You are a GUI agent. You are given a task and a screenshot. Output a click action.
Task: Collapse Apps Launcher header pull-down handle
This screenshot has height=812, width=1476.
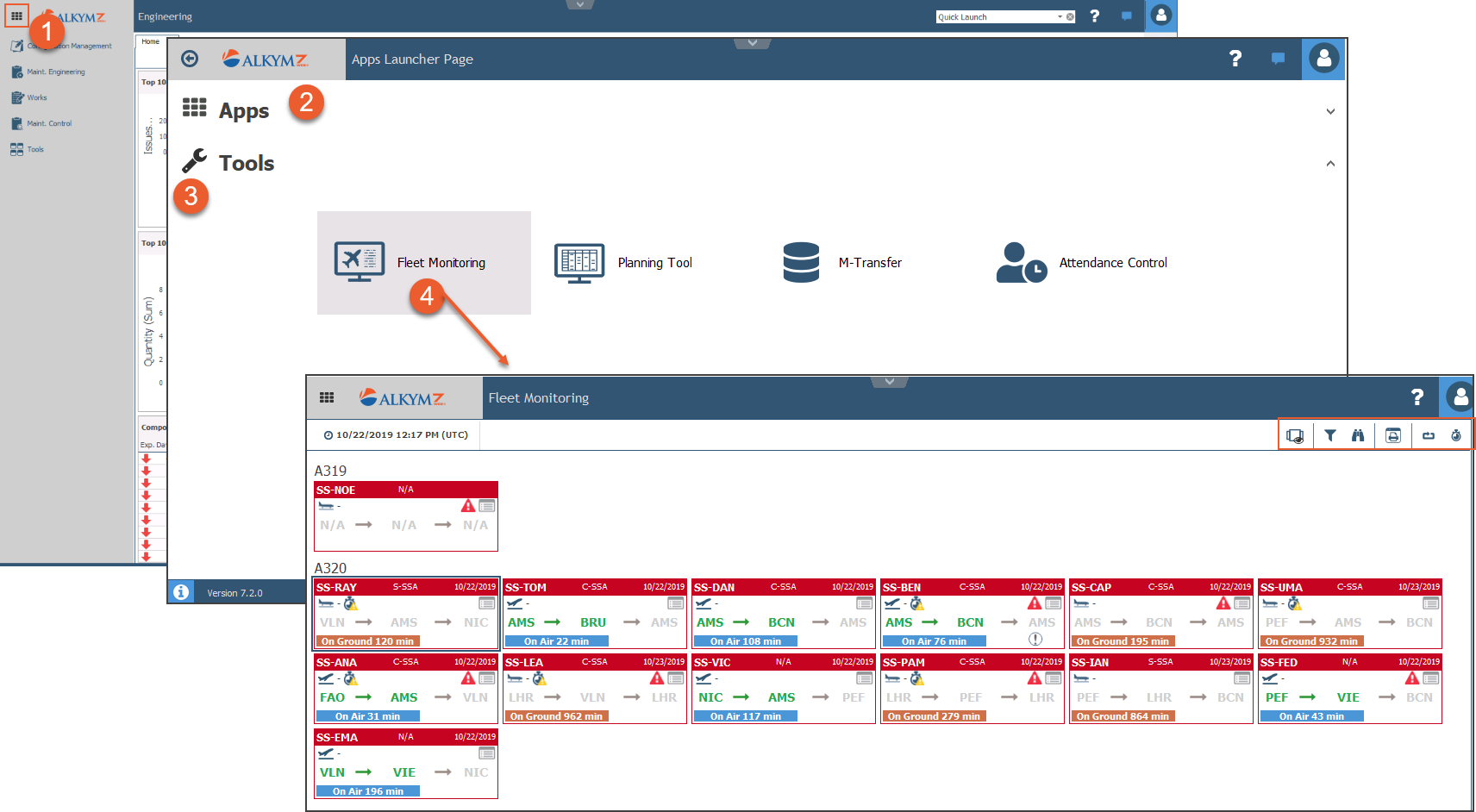753,43
